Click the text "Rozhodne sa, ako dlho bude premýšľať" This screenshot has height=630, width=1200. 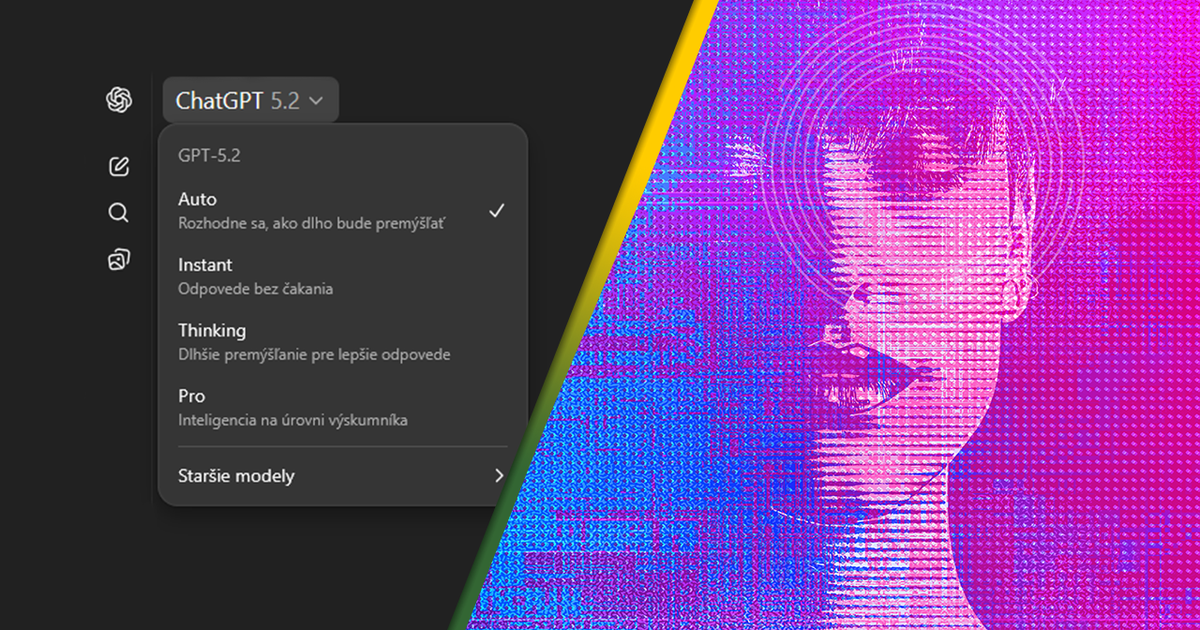click(311, 224)
